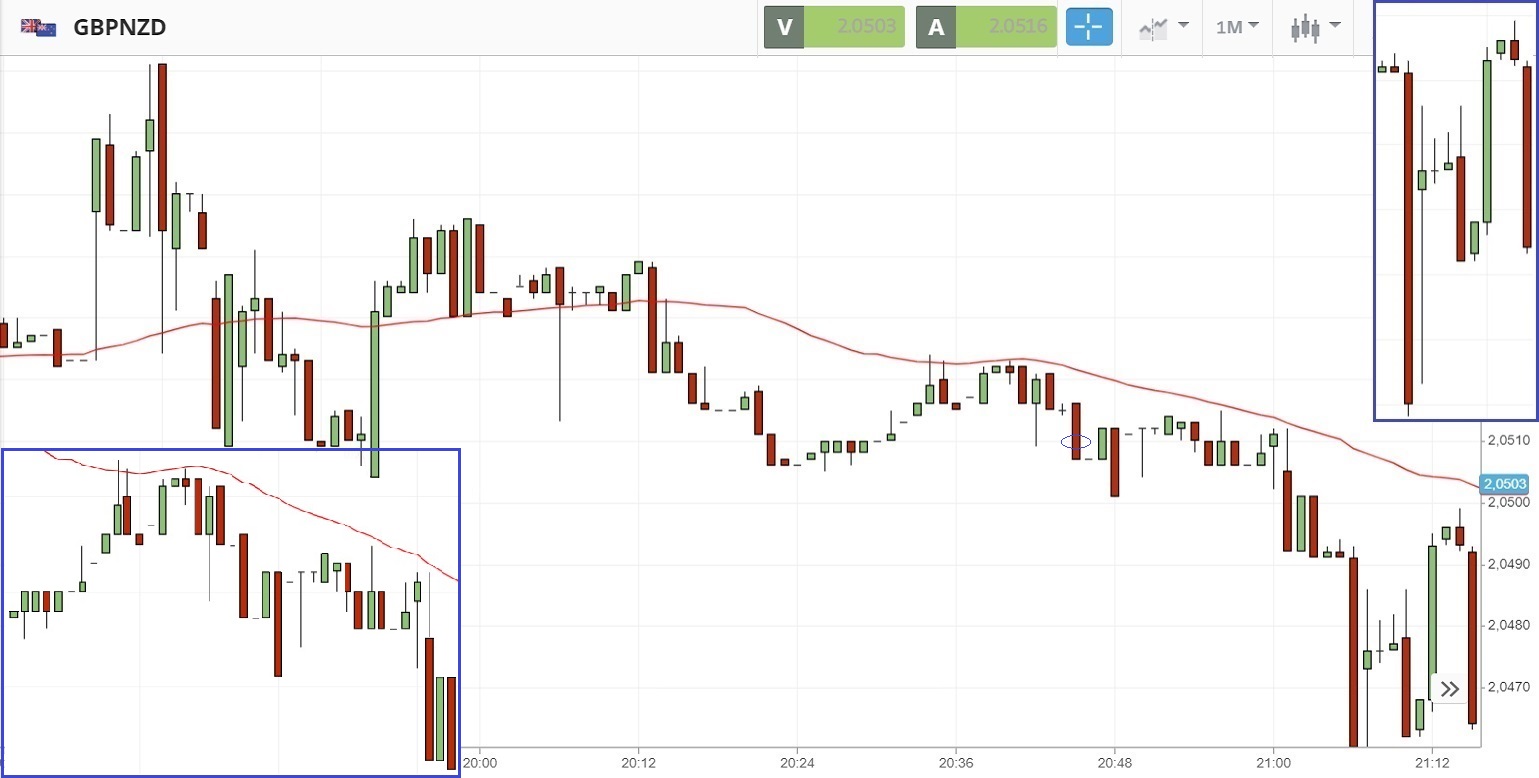Click the 21:00 time axis label

pyautogui.click(x=1273, y=763)
